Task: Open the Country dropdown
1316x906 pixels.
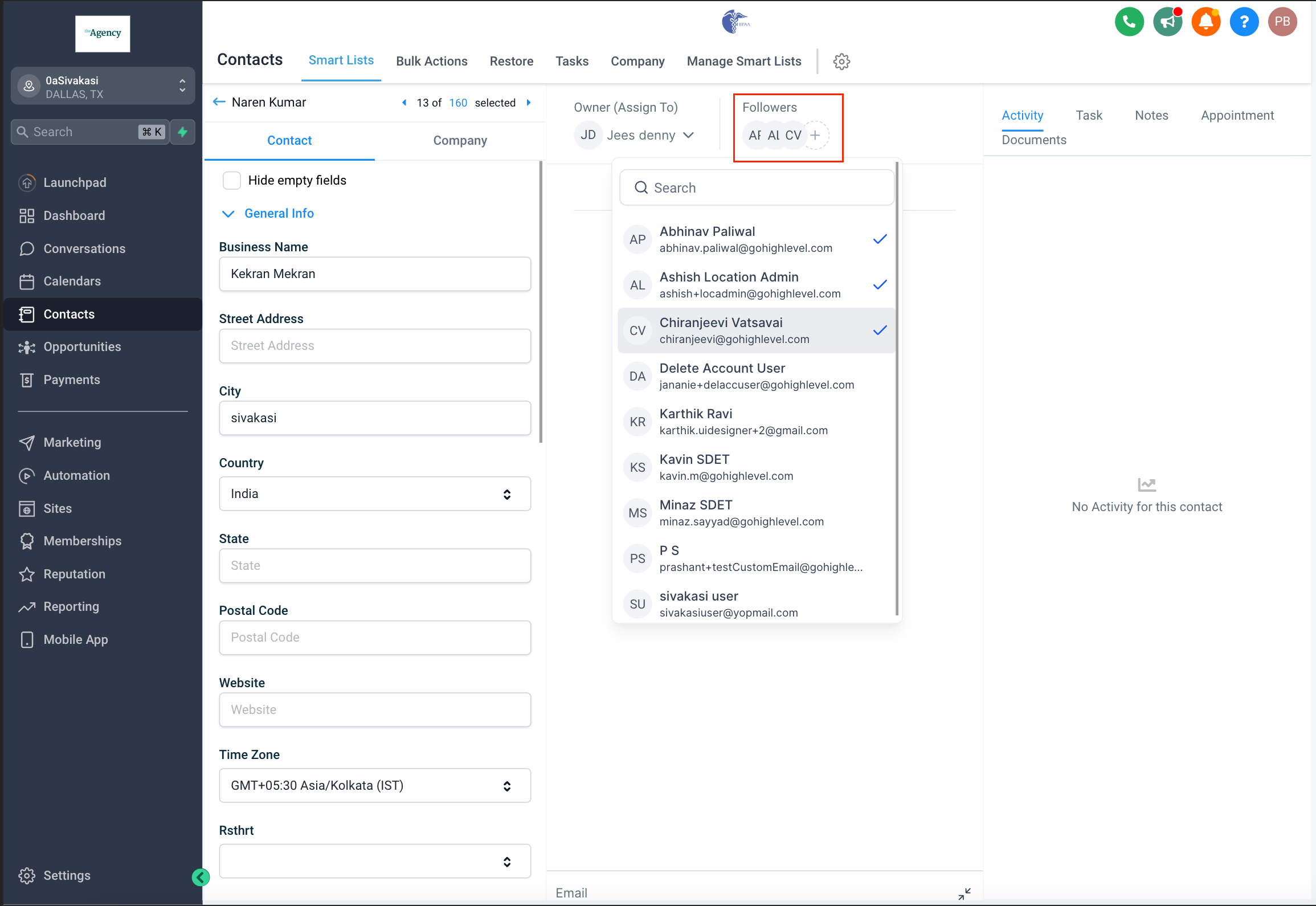Action: [375, 494]
